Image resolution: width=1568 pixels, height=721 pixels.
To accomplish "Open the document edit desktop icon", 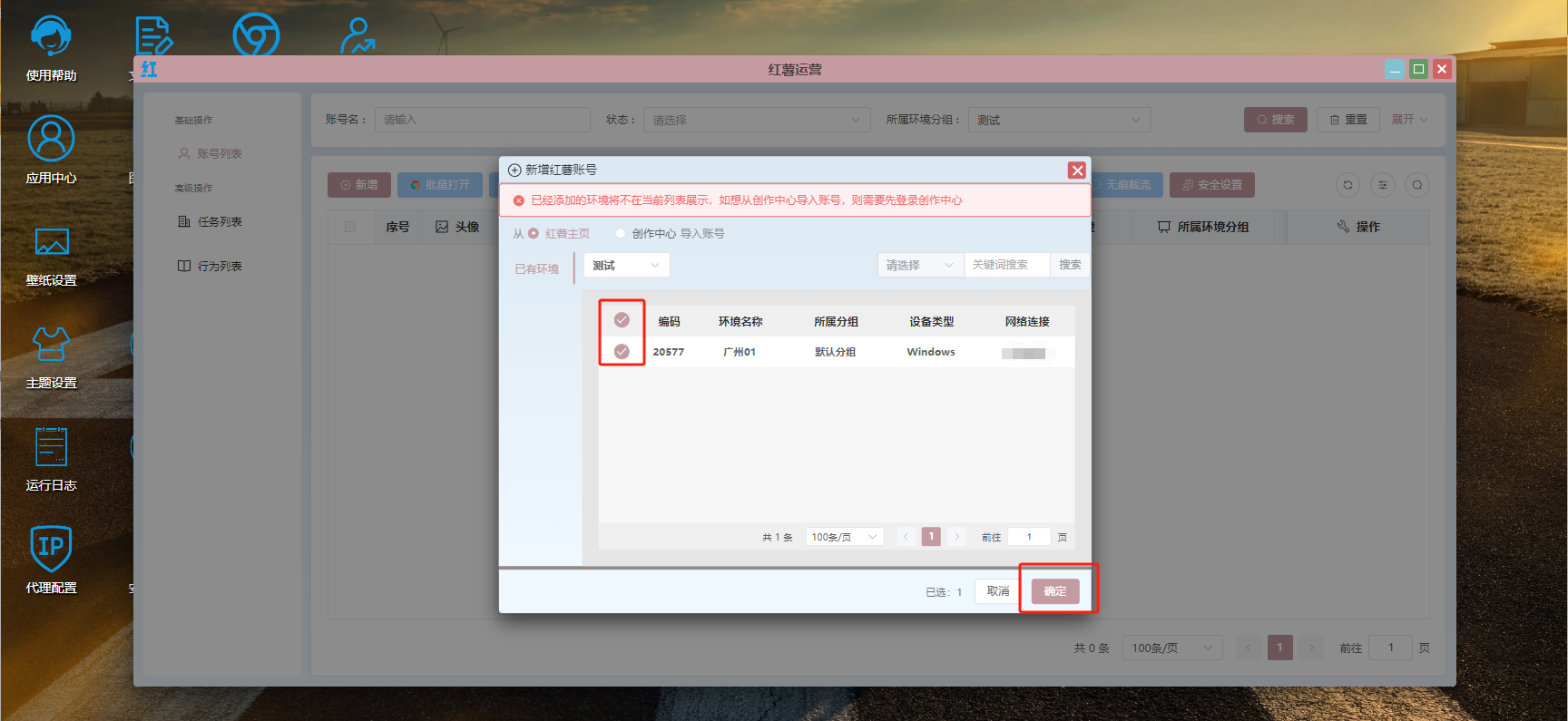I will click(x=153, y=36).
